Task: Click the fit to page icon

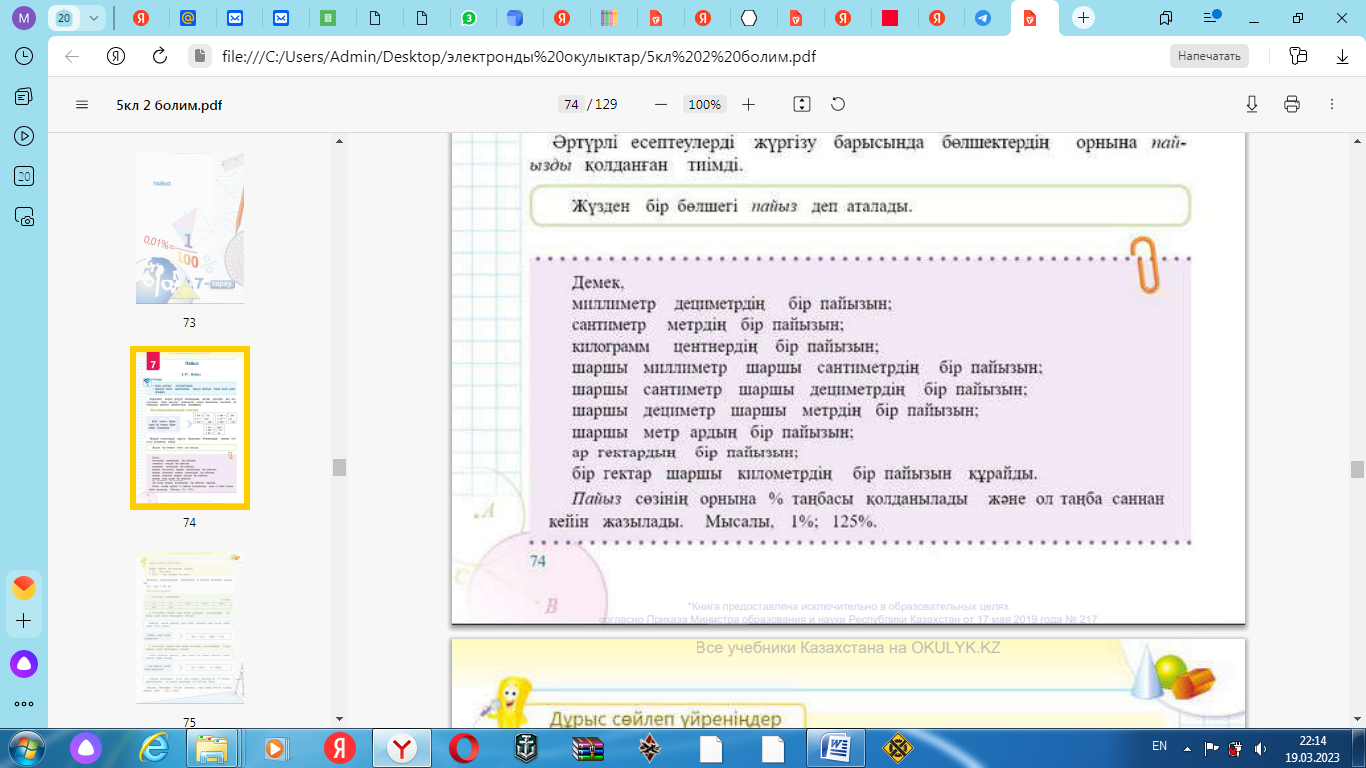Action: click(x=801, y=105)
